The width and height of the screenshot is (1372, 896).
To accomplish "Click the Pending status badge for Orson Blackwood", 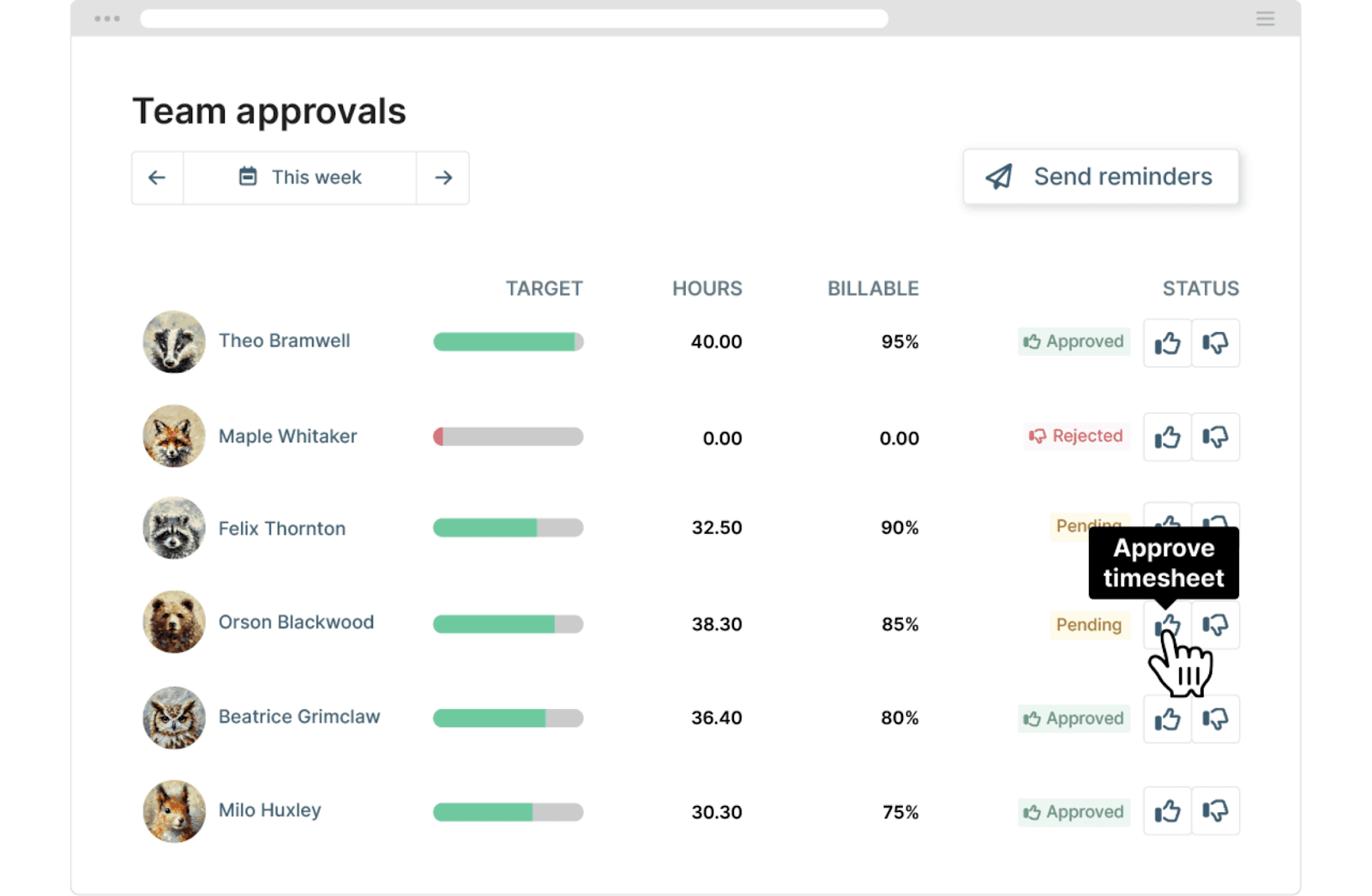I will (x=1089, y=624).
